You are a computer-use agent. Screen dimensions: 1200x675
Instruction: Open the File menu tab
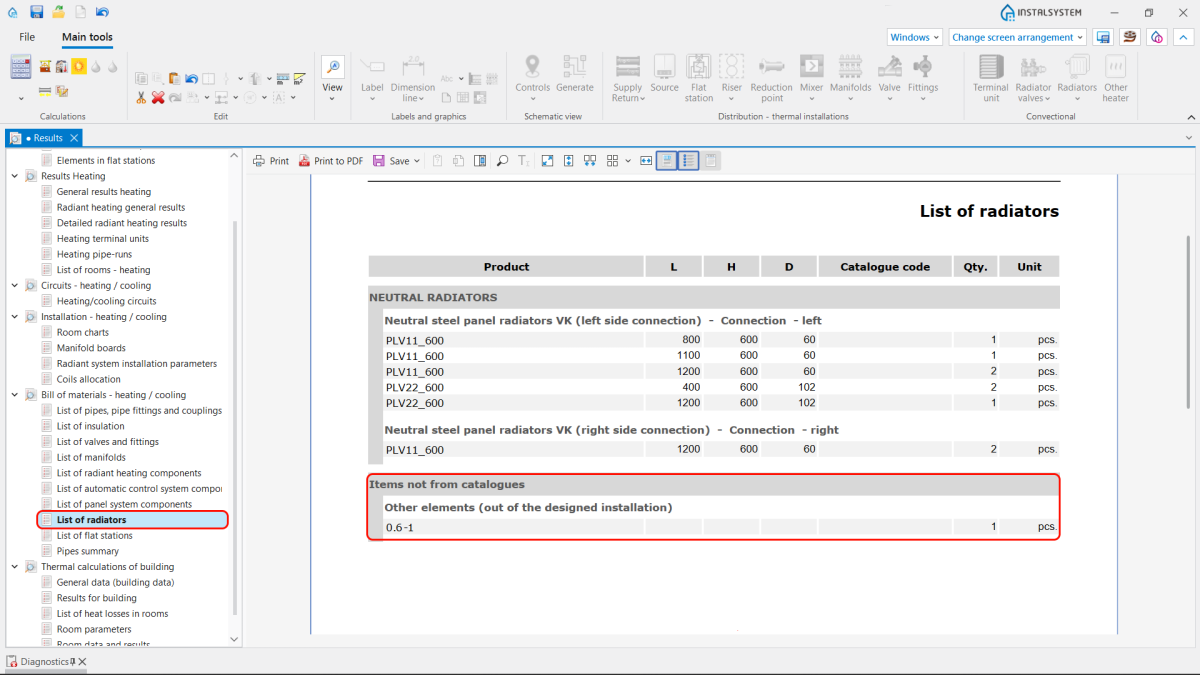[x=27, y=37]
